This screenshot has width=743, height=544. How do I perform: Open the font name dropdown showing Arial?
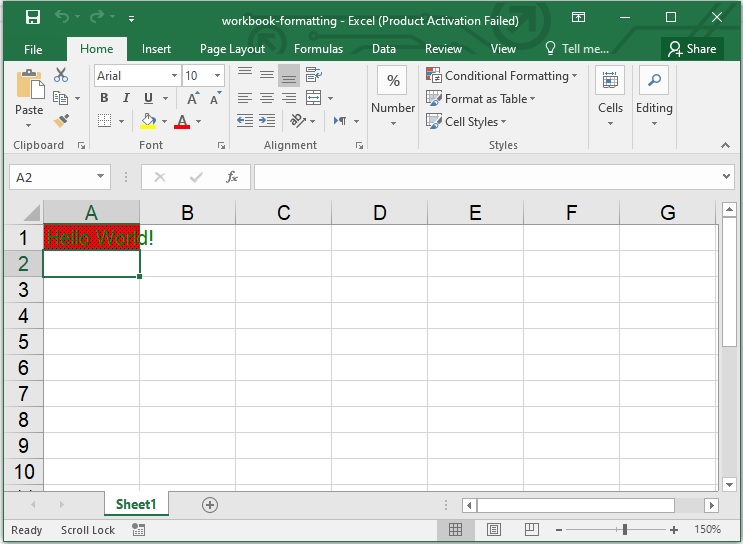tap(174, 75)
